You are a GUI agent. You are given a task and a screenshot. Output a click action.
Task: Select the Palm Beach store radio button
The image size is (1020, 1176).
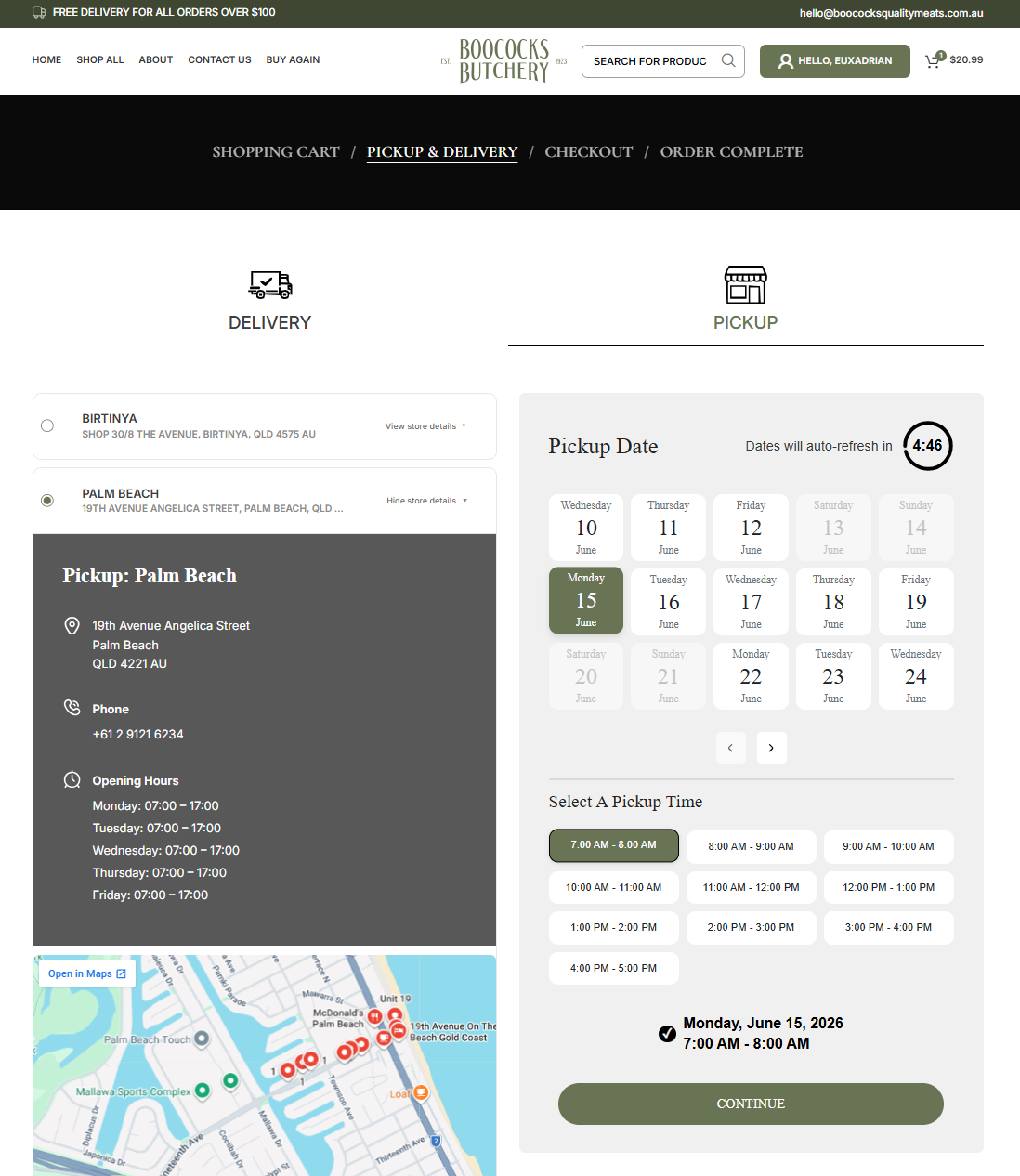(47, 501)
